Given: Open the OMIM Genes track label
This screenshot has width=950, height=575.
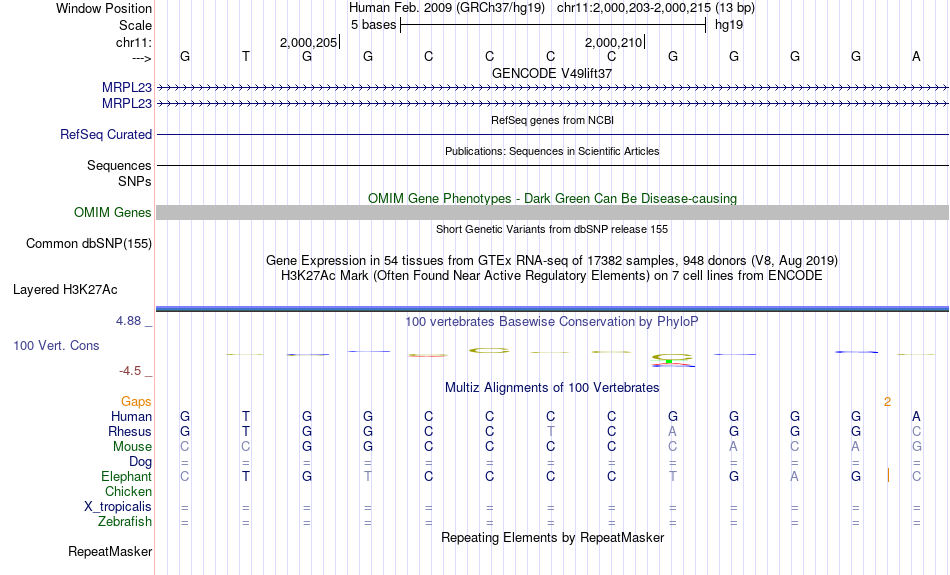Looking at the screenshot, I should coord(113,213).
